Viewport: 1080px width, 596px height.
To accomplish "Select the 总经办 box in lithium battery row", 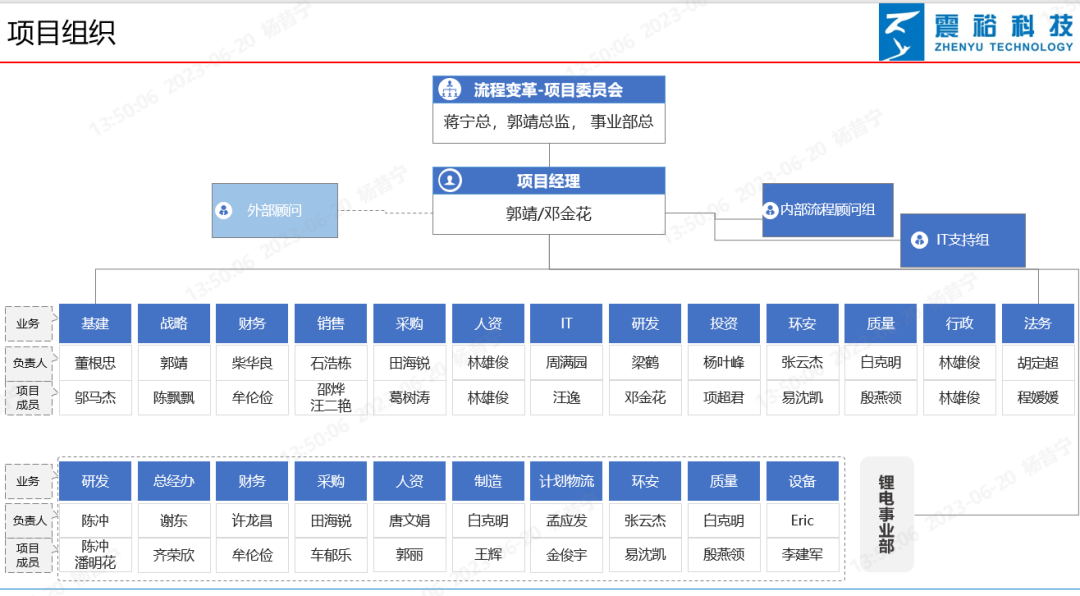I will click(173, 481).
